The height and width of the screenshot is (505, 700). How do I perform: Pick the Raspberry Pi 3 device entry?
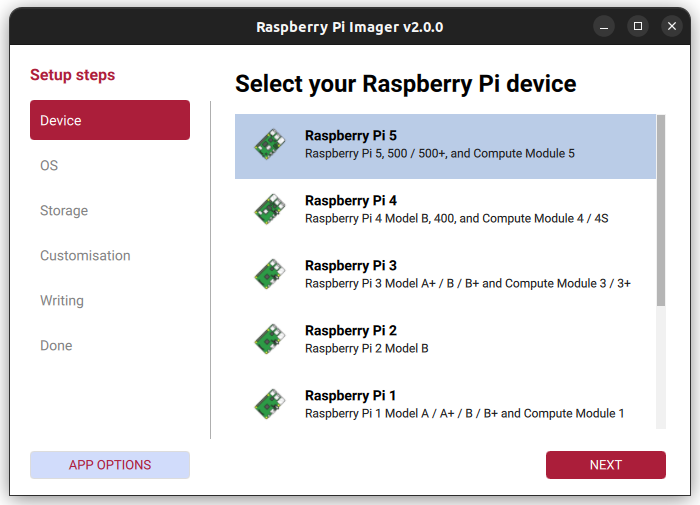click(x=351, y=266)
